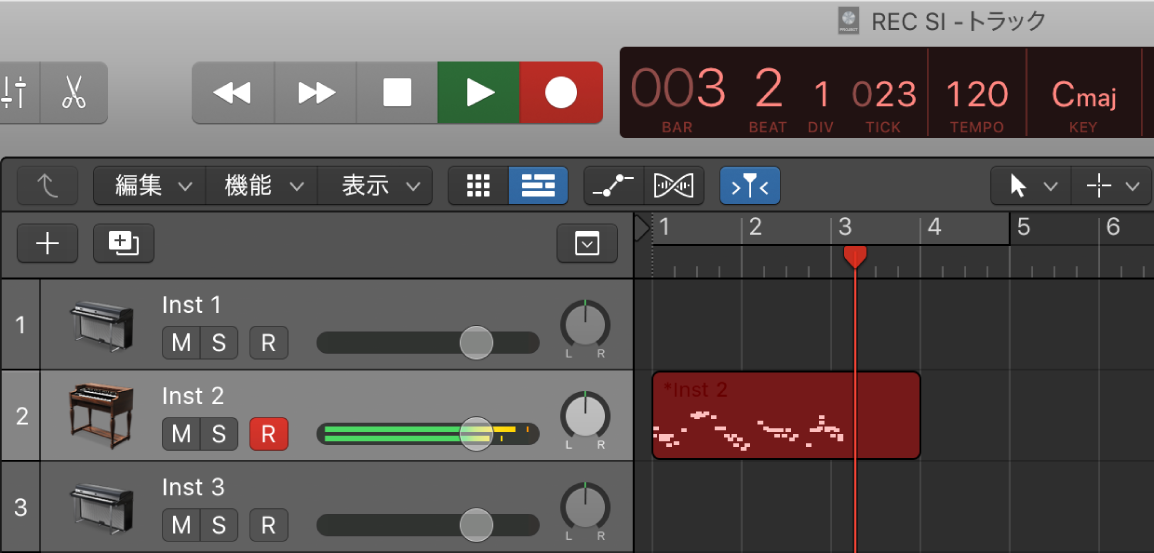This screenshot has width=1154, height=553.
Task: Click track number 3 header
Action: click(x=21, y=507)
